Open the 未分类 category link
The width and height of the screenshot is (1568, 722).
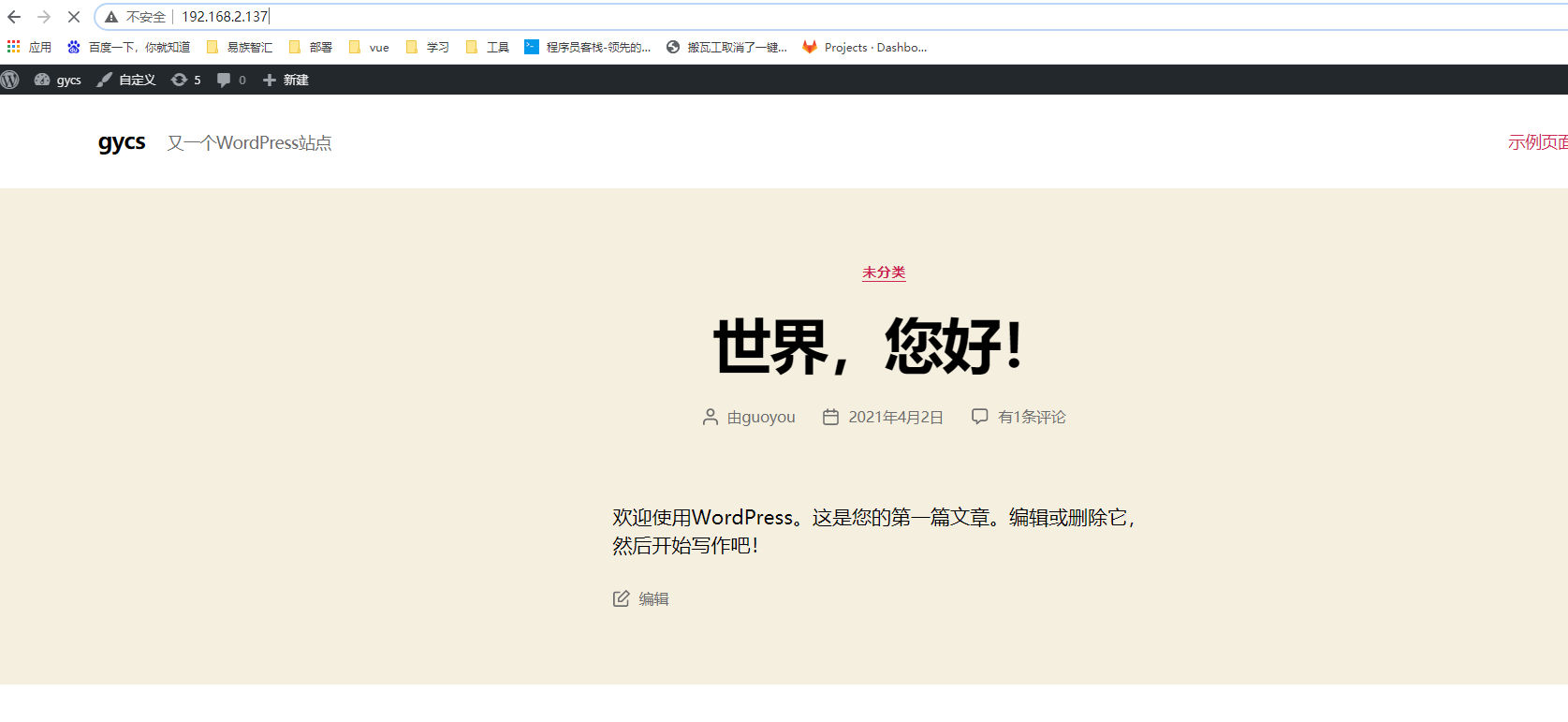[884, 273]
